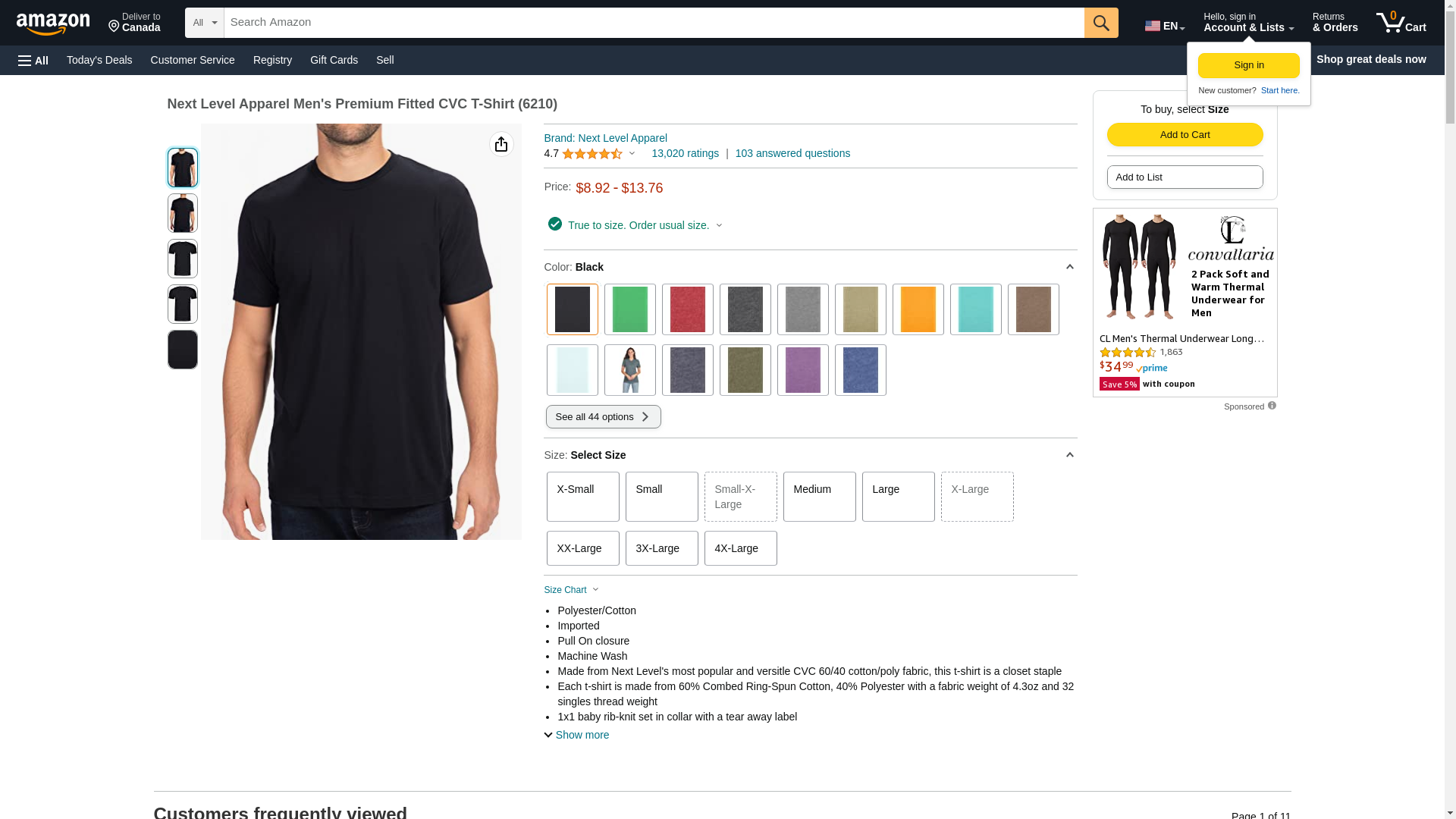The height and width of the screenshot is (819, 1456).
Task: Go to Gift Cards menu item
Action: [334, 60]
